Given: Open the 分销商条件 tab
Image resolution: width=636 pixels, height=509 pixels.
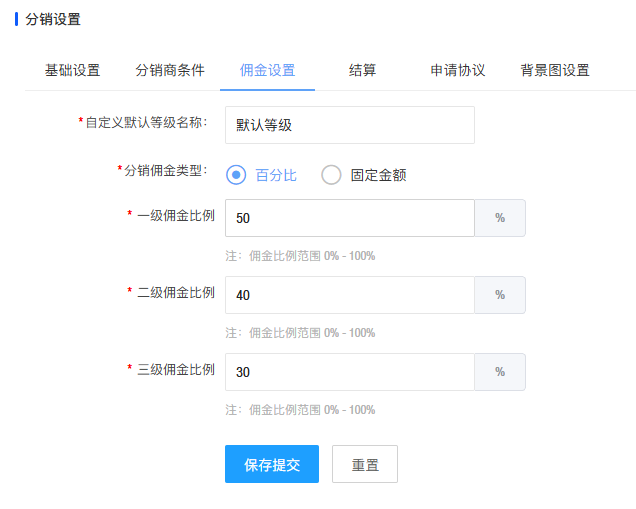Looking at the screenshot, I should [170, 70].
